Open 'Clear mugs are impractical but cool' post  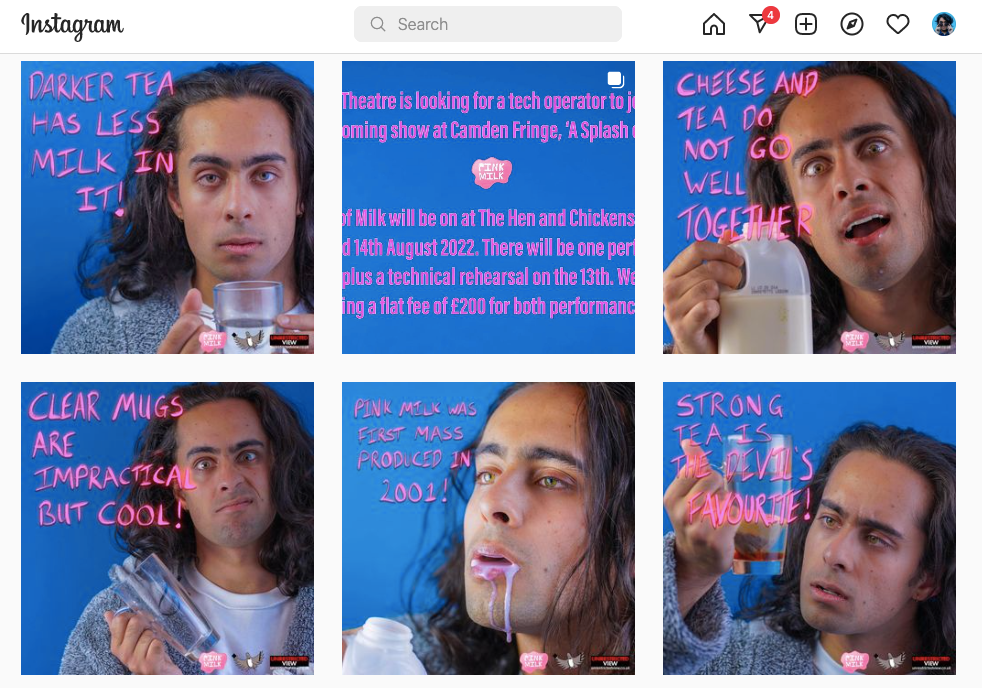coord(167,528)
